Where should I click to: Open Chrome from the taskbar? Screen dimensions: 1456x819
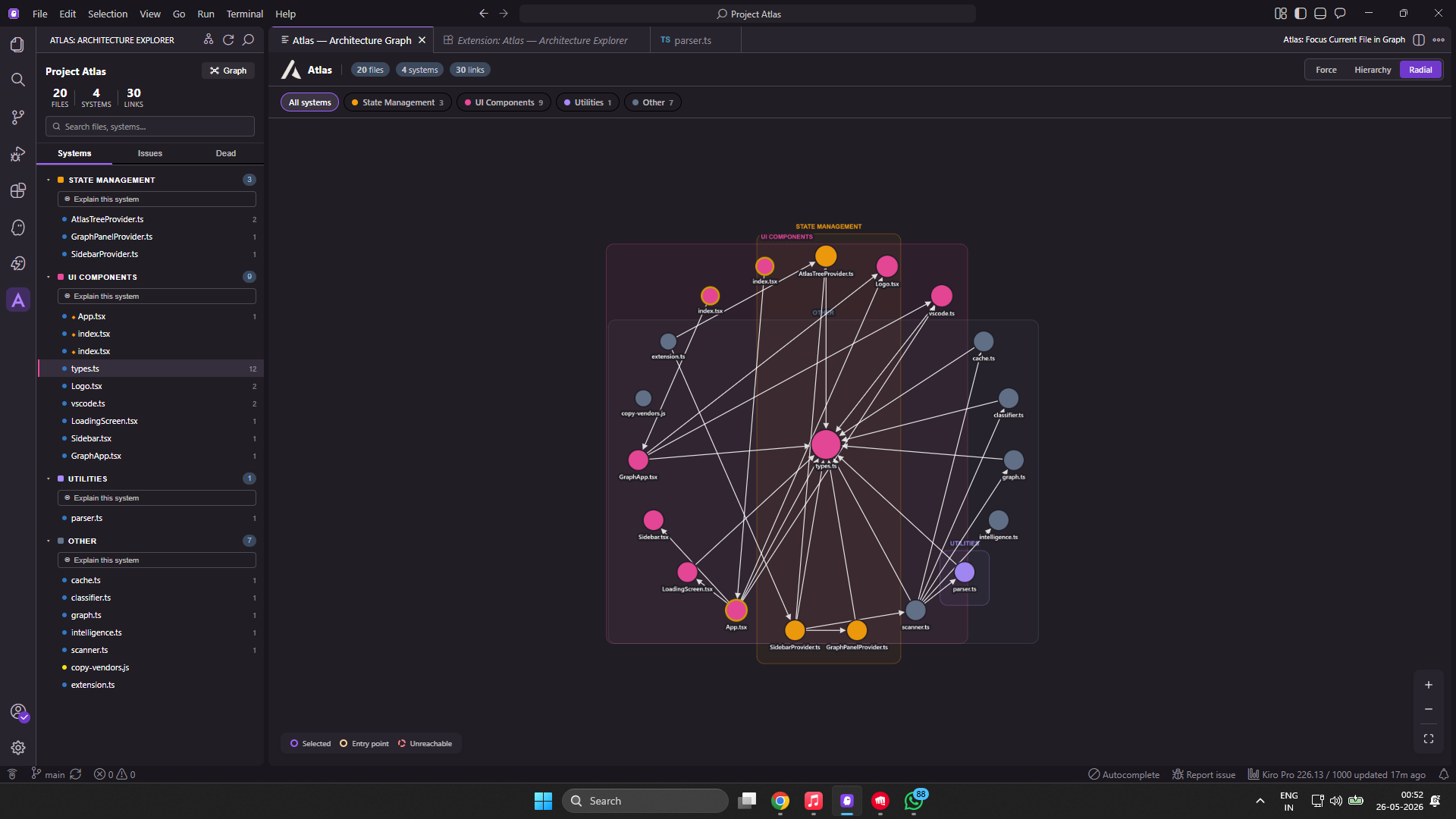click(780, 801)
